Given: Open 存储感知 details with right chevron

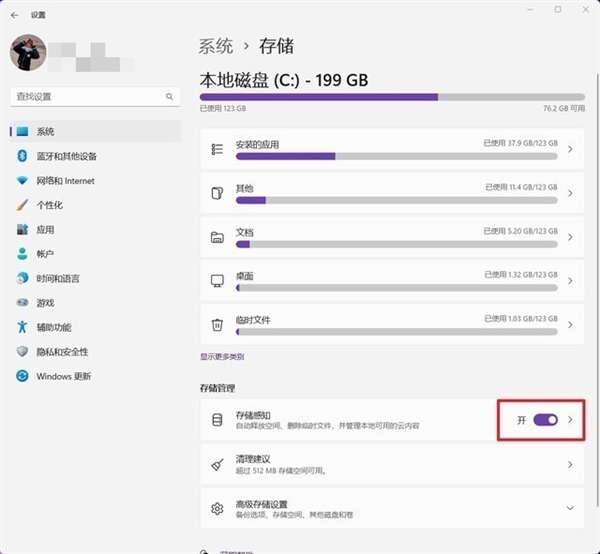Looking at the screenshot, I should click(x=571, y=420).
